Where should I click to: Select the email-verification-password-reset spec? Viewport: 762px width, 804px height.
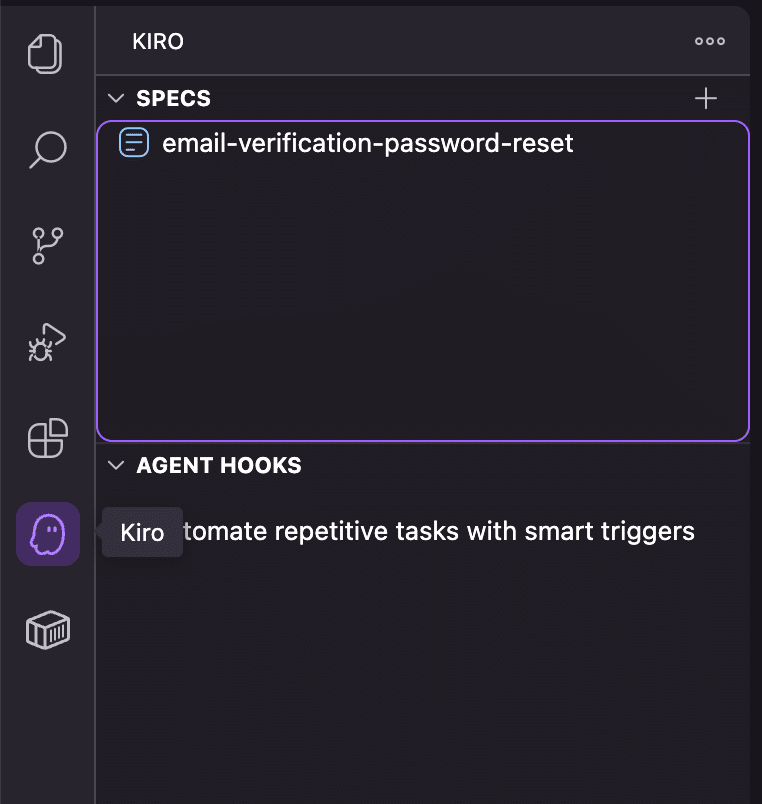coord(367,143)
